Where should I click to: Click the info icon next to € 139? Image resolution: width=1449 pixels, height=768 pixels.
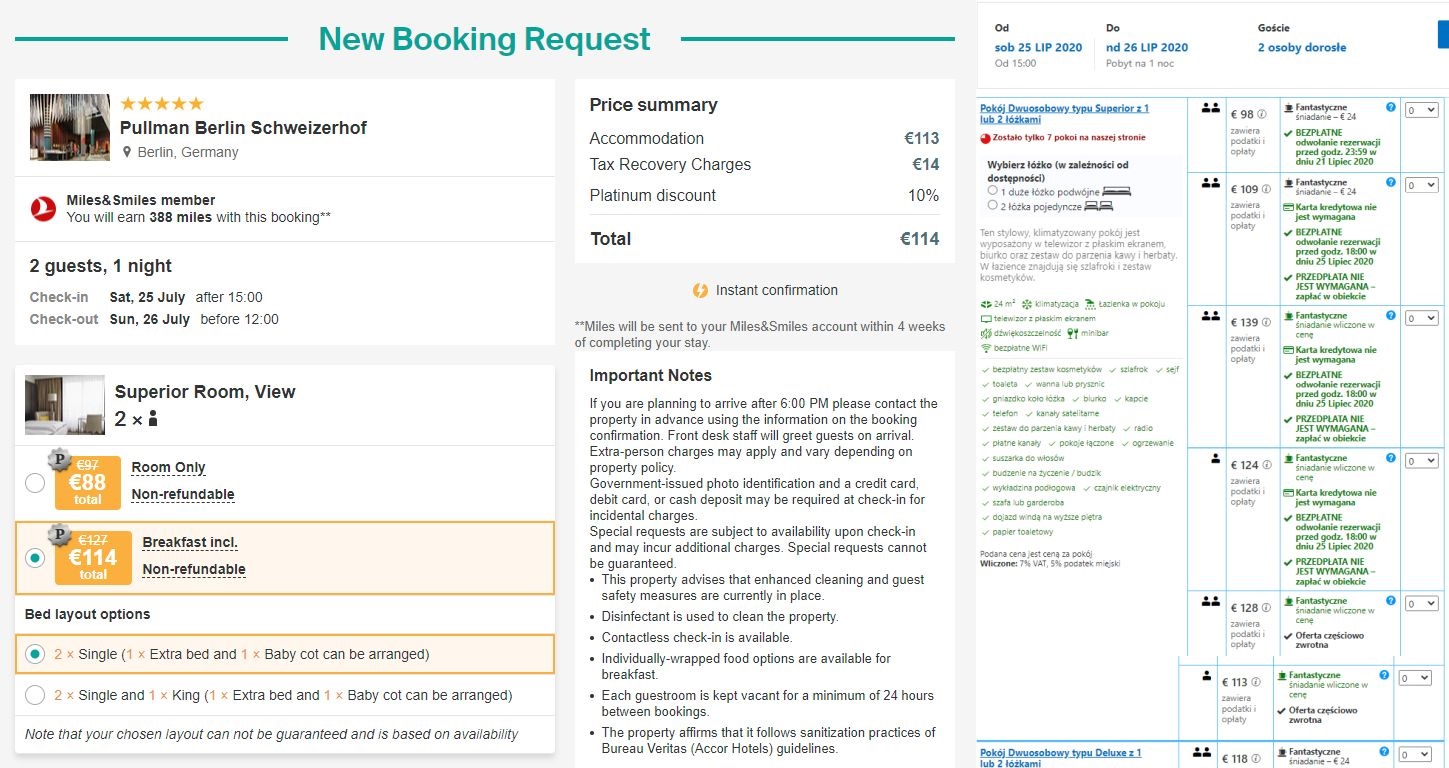click(1265, 323)
